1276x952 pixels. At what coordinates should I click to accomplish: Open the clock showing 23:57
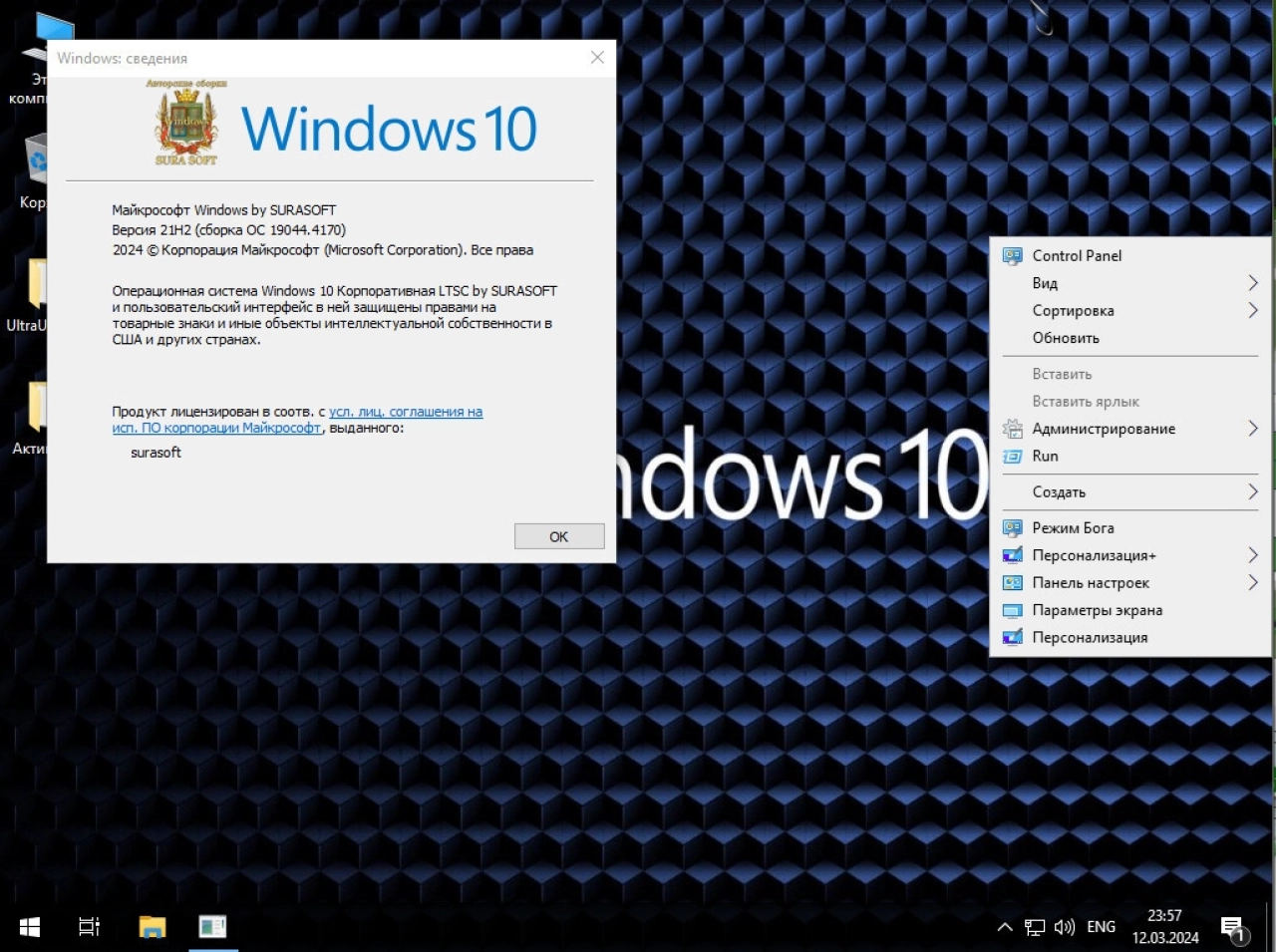point(1164,927)
